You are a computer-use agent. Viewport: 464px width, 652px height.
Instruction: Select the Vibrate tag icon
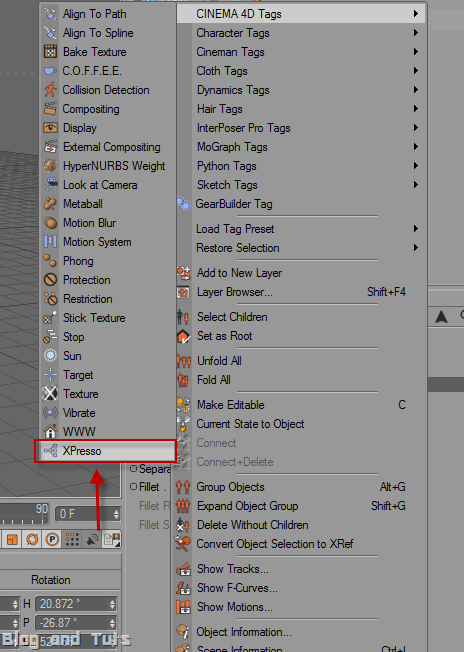point(50,413)
